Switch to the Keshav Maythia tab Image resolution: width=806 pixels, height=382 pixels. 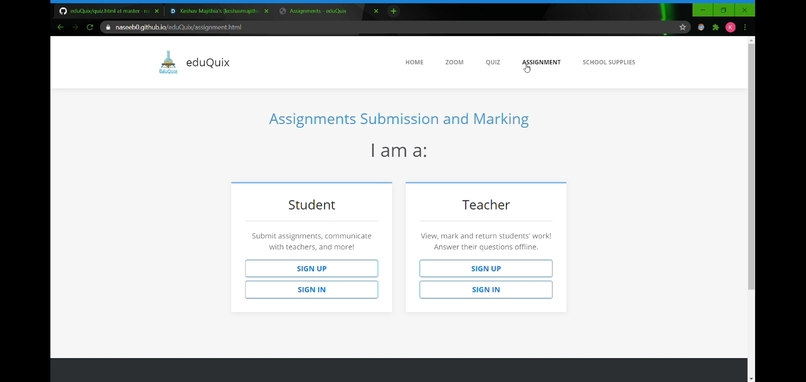pyautogui.click(x=218, y=11)
